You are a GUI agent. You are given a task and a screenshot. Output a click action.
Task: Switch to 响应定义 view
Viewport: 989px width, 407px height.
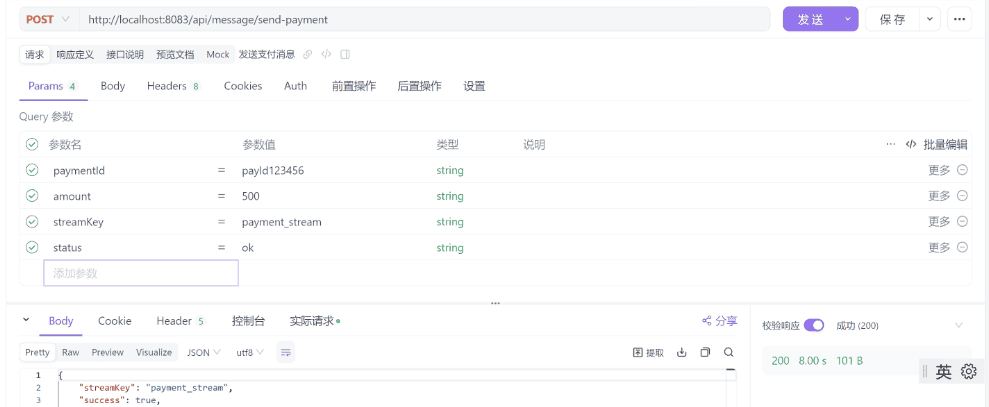pos(75,54)
